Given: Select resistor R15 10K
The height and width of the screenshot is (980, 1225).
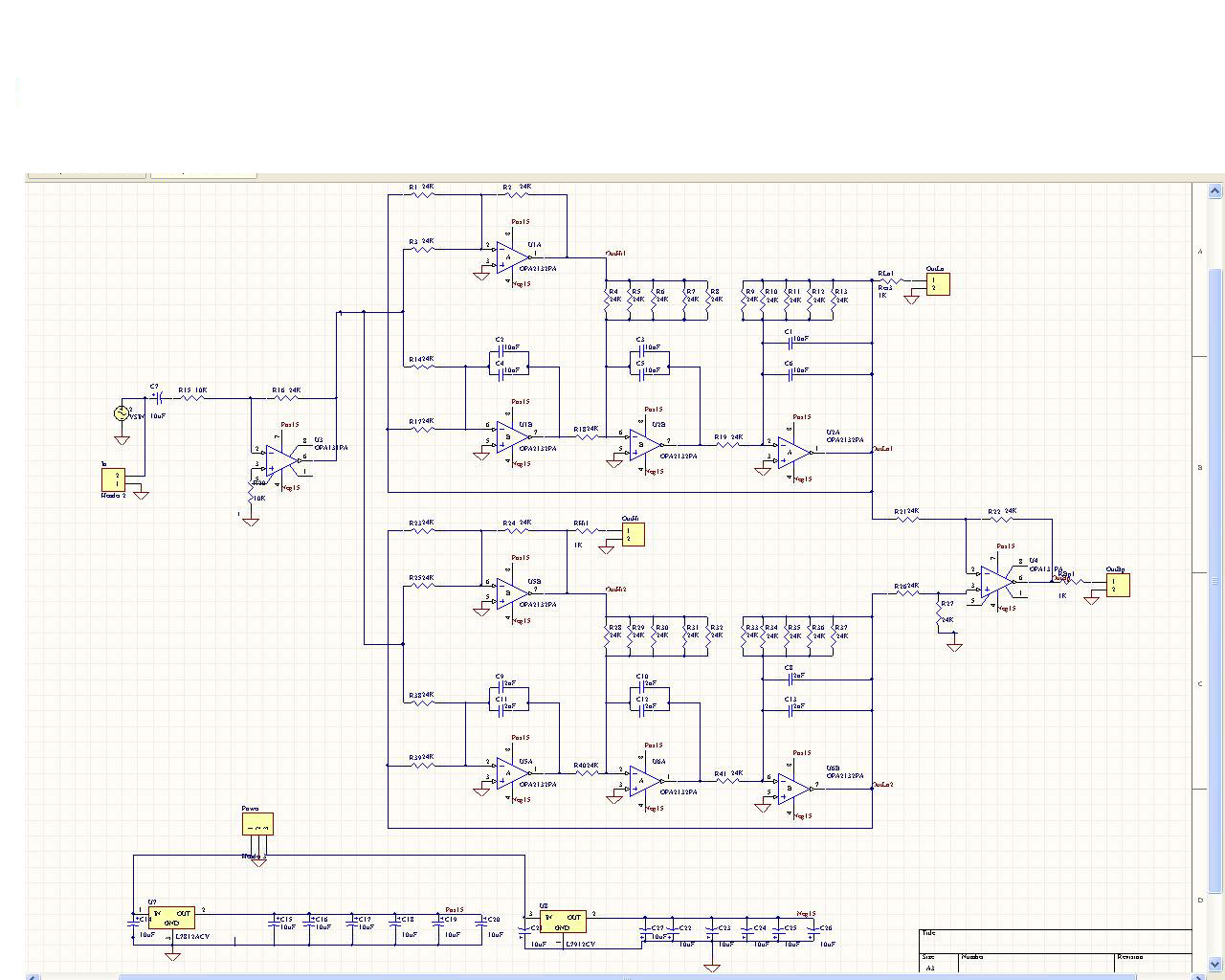Looking at the screenshot, I should point(191,397).
